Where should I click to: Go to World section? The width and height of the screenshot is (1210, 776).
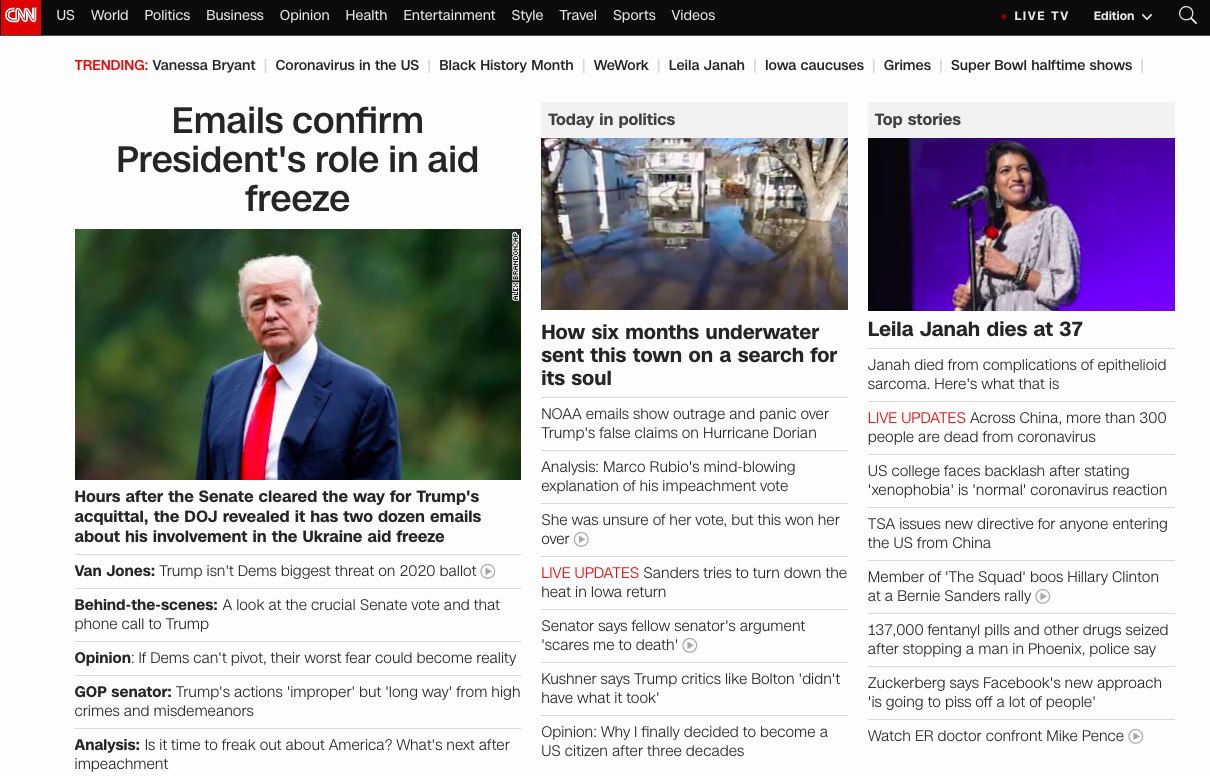109,15
